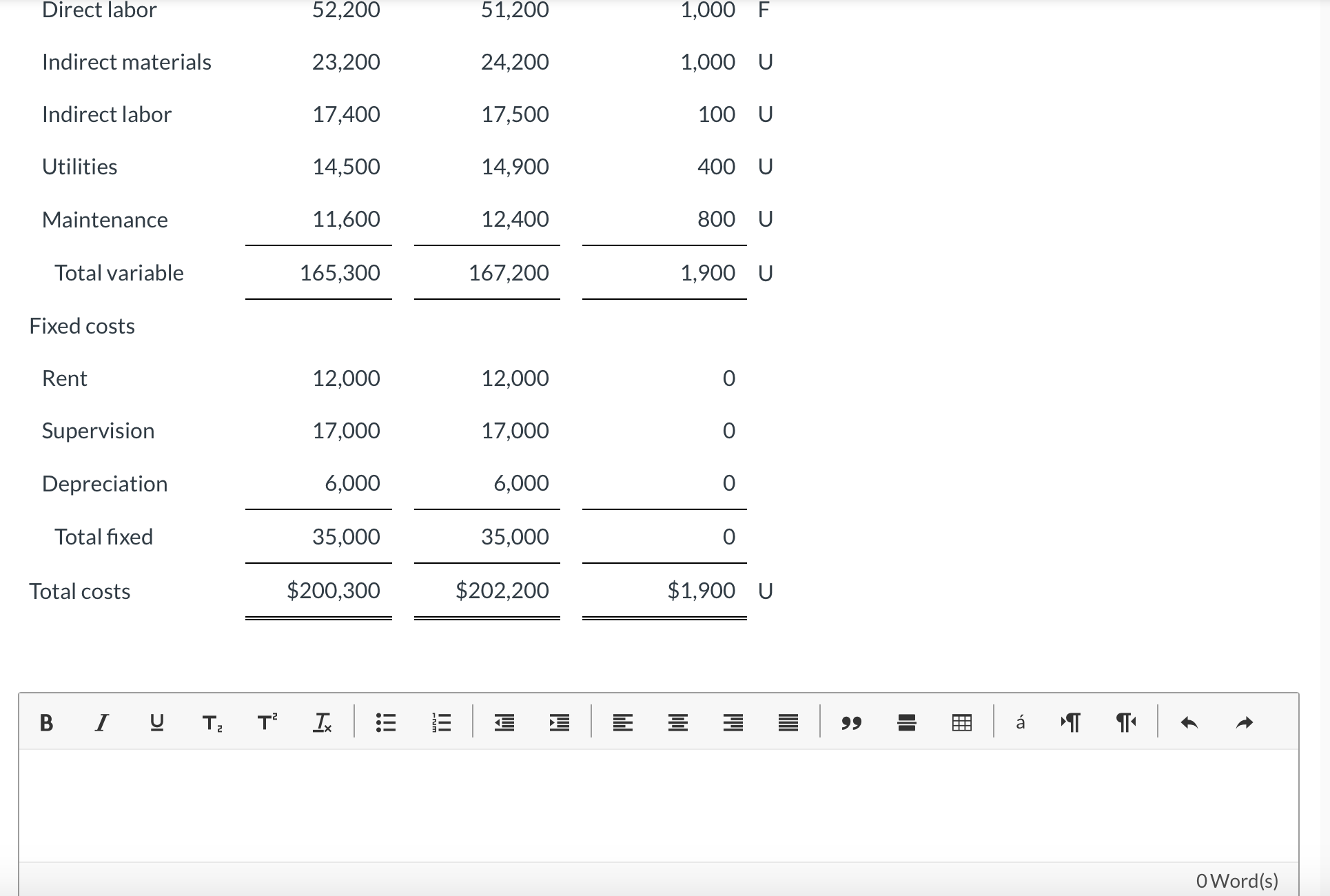Enable a numbered list
This screenshot has height=896, width=1330.
(x=441, y=722)
